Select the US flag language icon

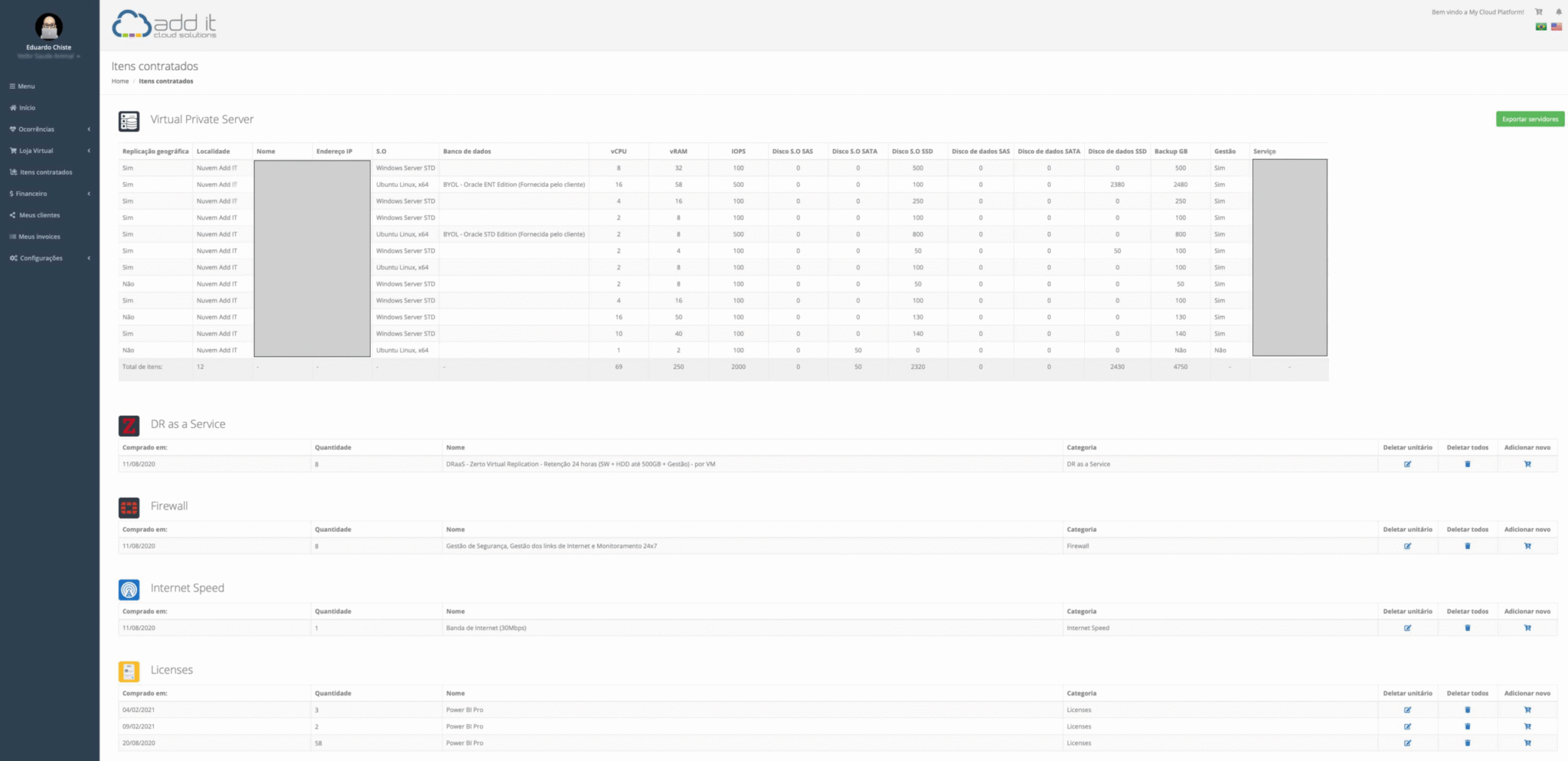(x=1555, y=27)
